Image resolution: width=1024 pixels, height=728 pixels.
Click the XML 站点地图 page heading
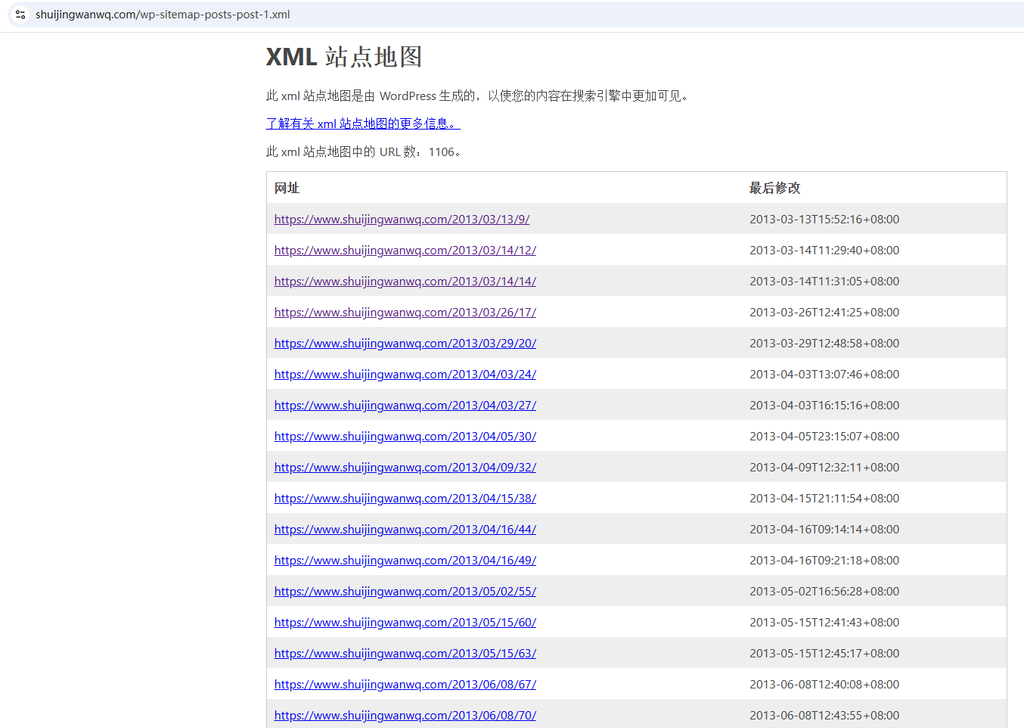[x=344, y=57]
